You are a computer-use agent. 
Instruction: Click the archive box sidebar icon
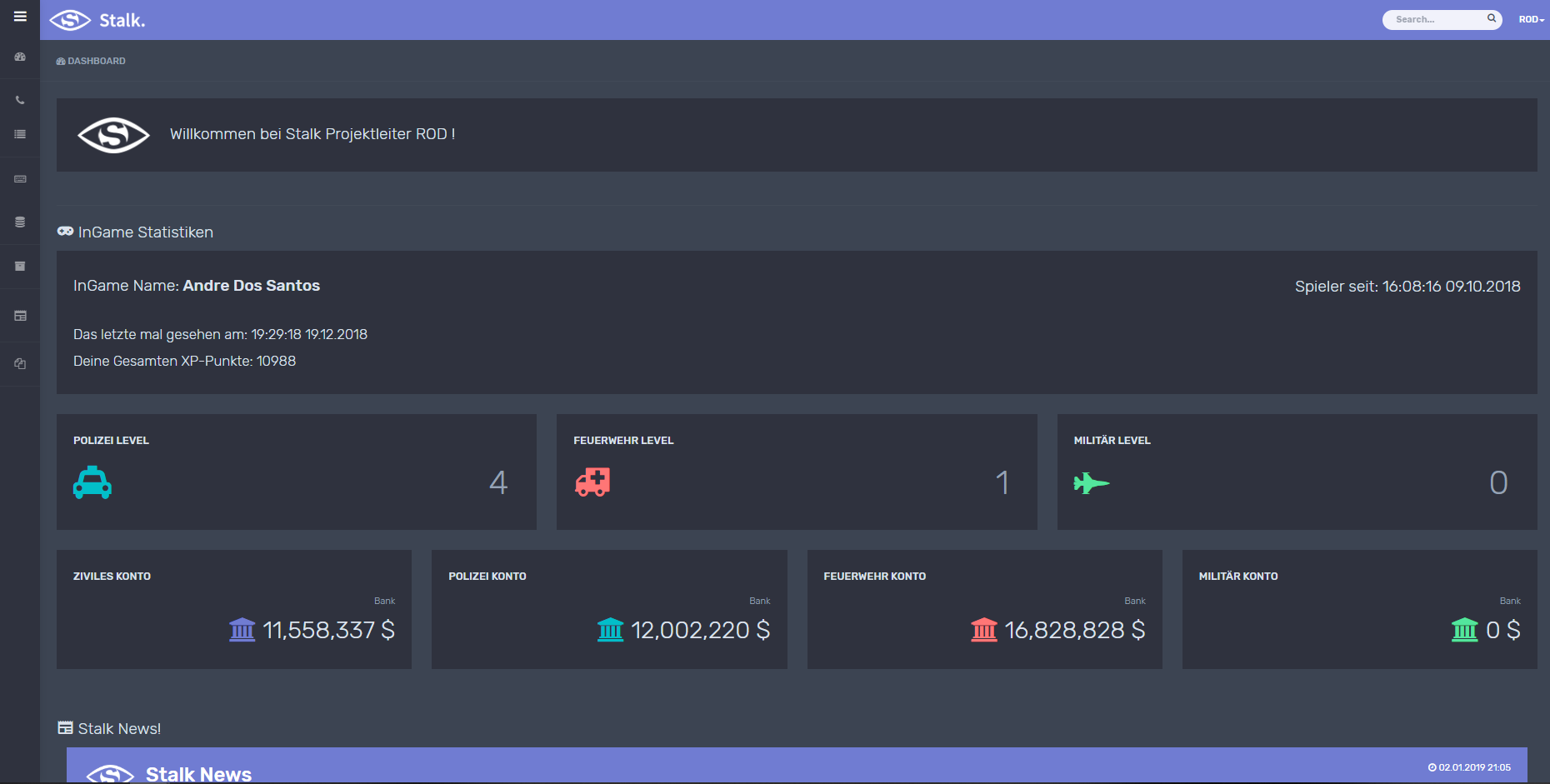pos(20,267)
